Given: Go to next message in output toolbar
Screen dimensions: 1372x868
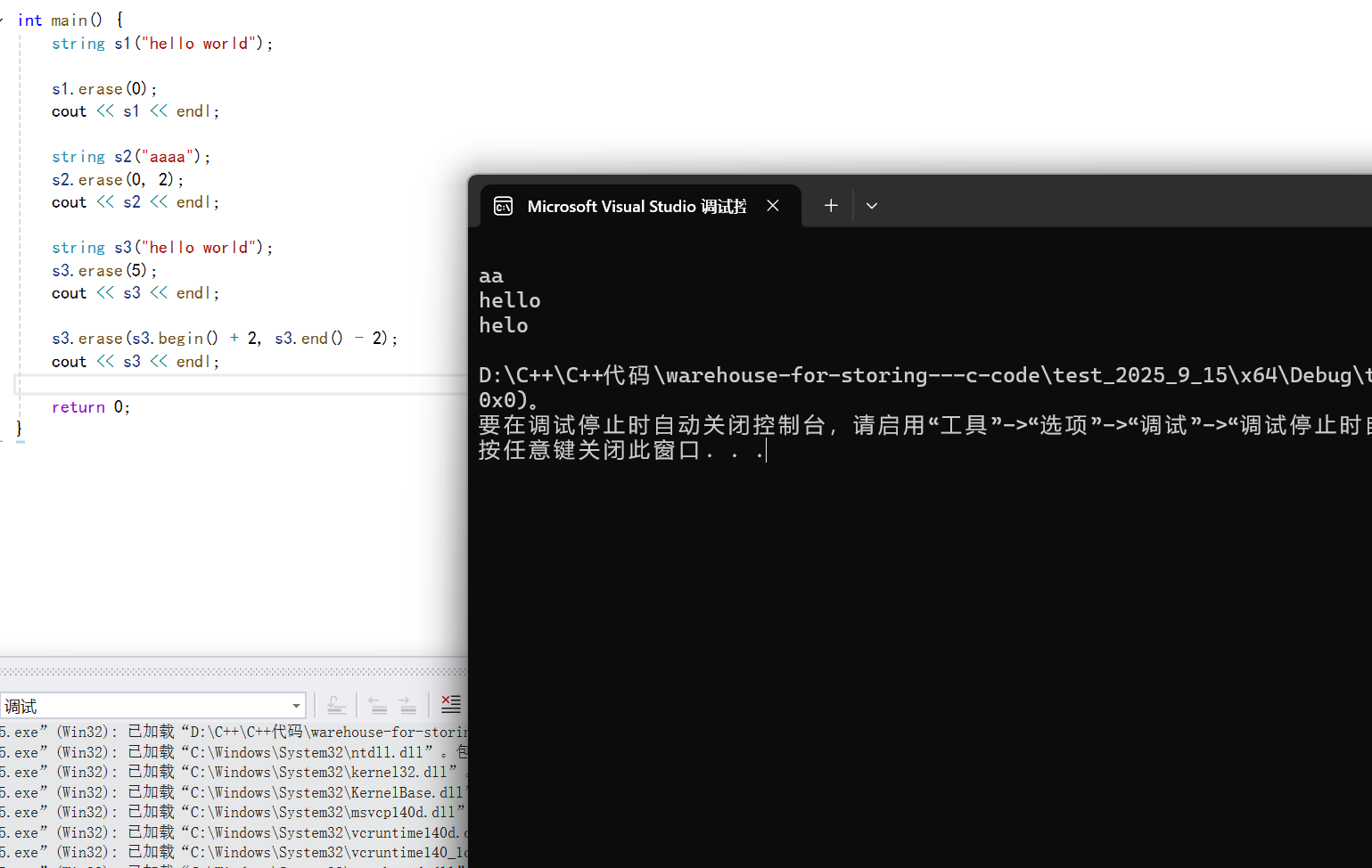Looking at the screenshot, I should click(407, 705).
